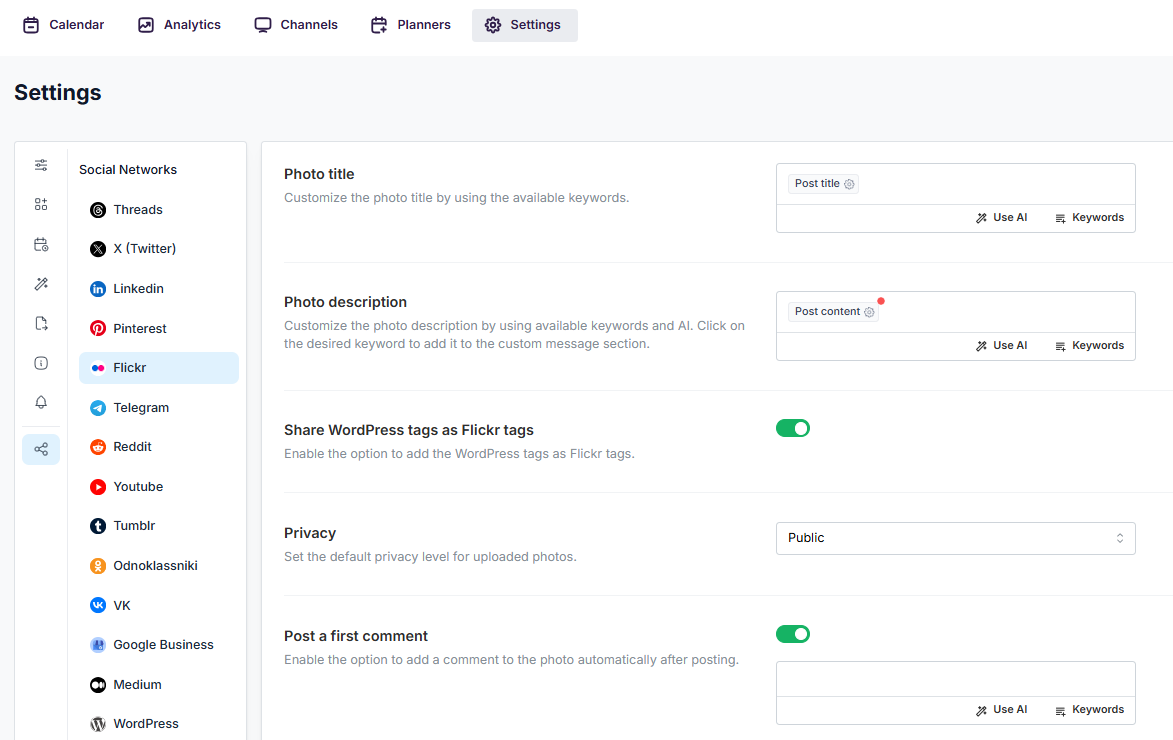Screen dimensions: 1173x740
Task: Disable Share WordPress tags as Flickr tags
Action: click(793, 428)
